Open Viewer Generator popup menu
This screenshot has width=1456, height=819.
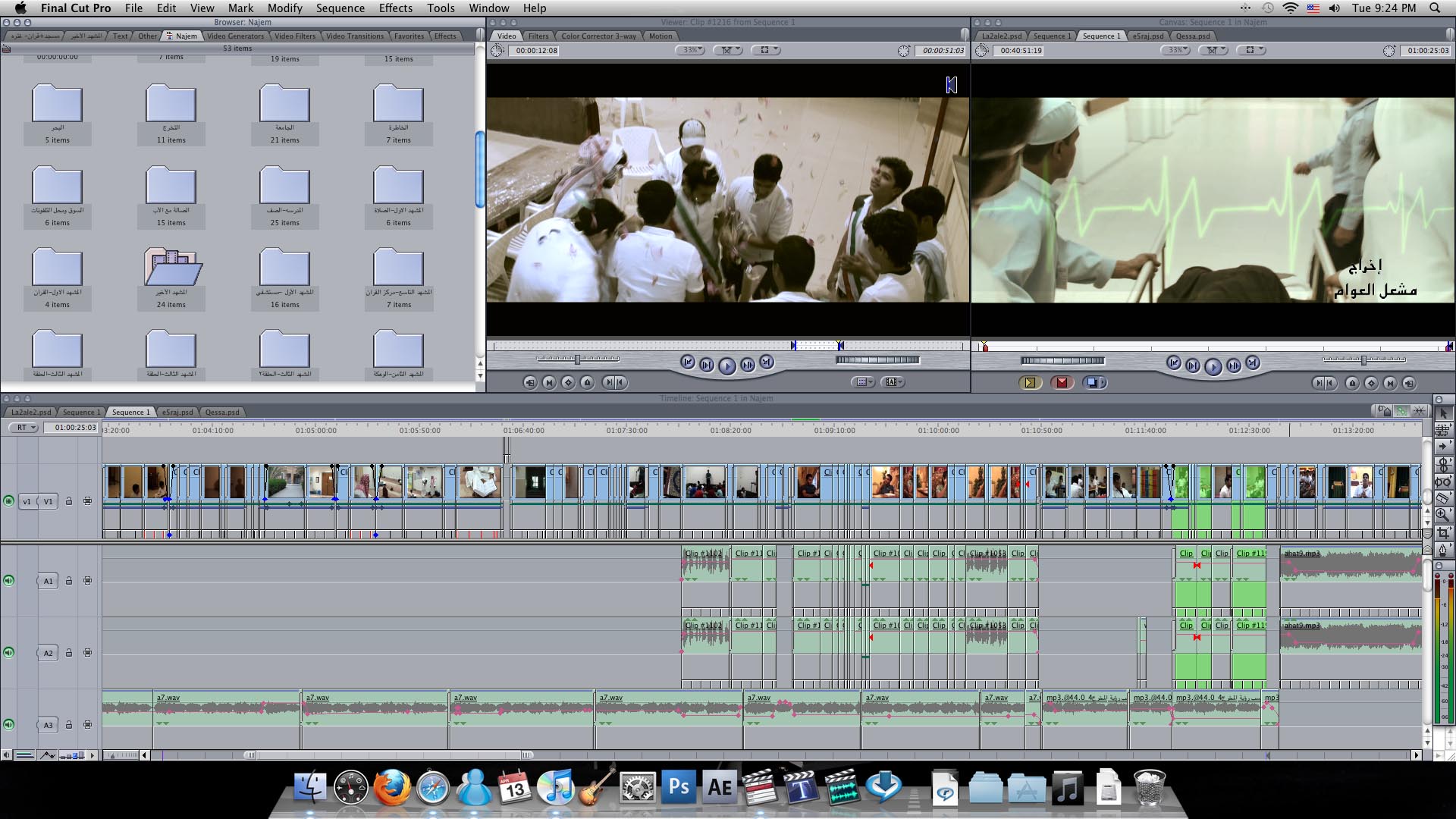[893, 382]
